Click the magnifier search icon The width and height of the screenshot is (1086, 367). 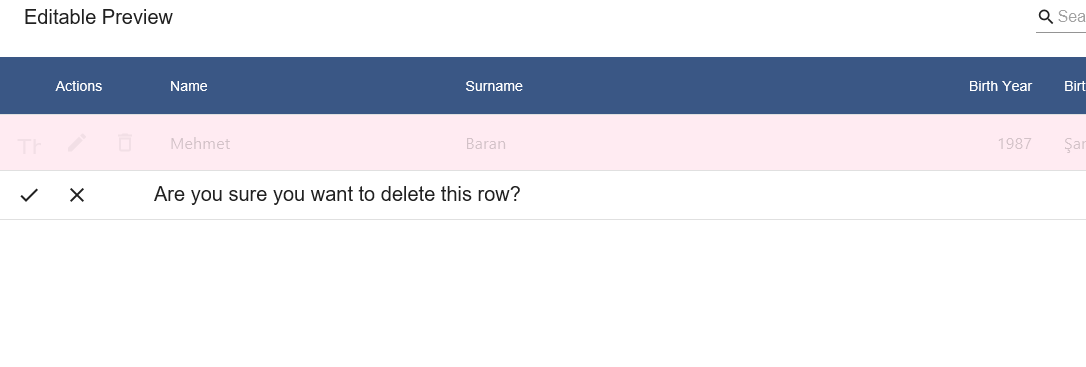(1046, 17)
